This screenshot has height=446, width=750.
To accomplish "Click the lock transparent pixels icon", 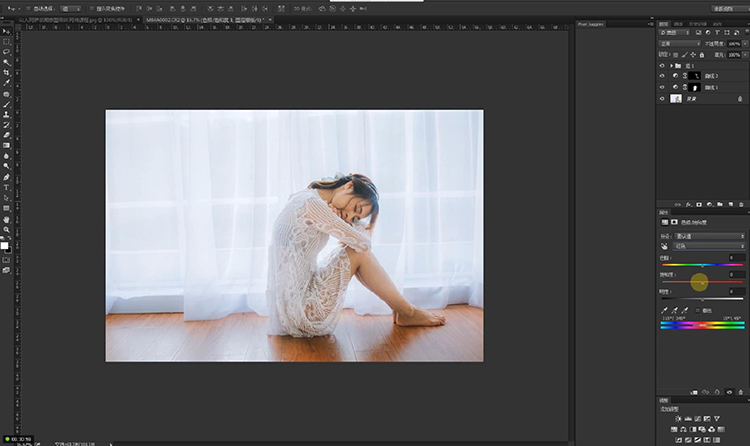I will coord(675,55).
